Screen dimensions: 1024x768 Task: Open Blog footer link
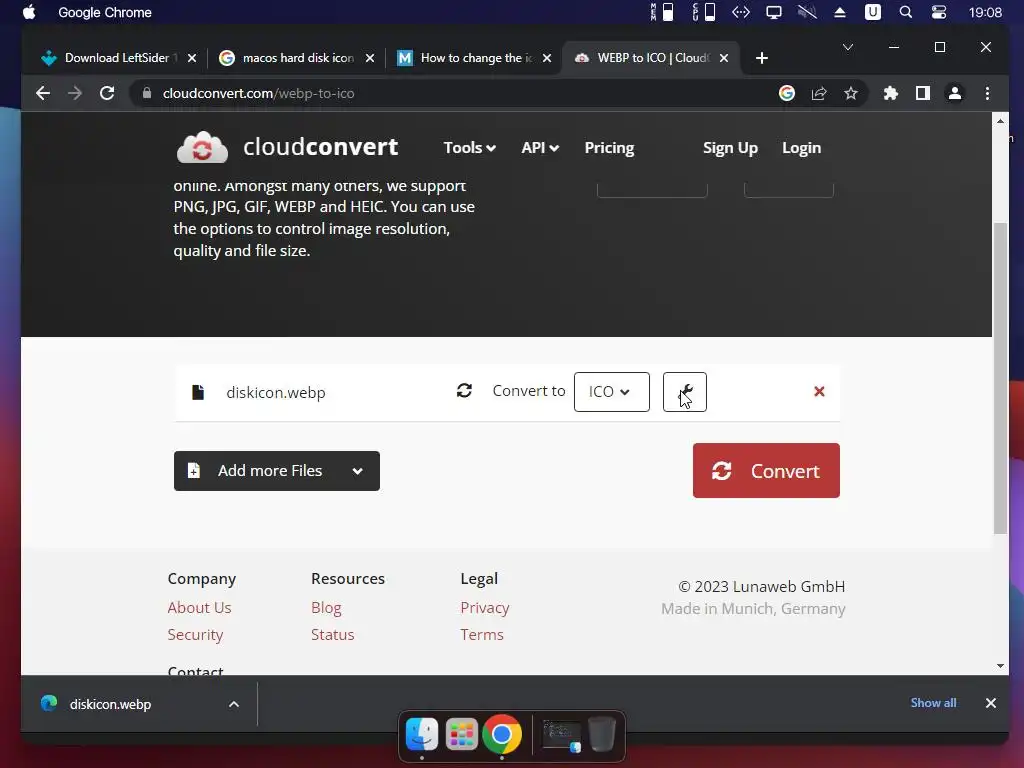pos(326,607)
